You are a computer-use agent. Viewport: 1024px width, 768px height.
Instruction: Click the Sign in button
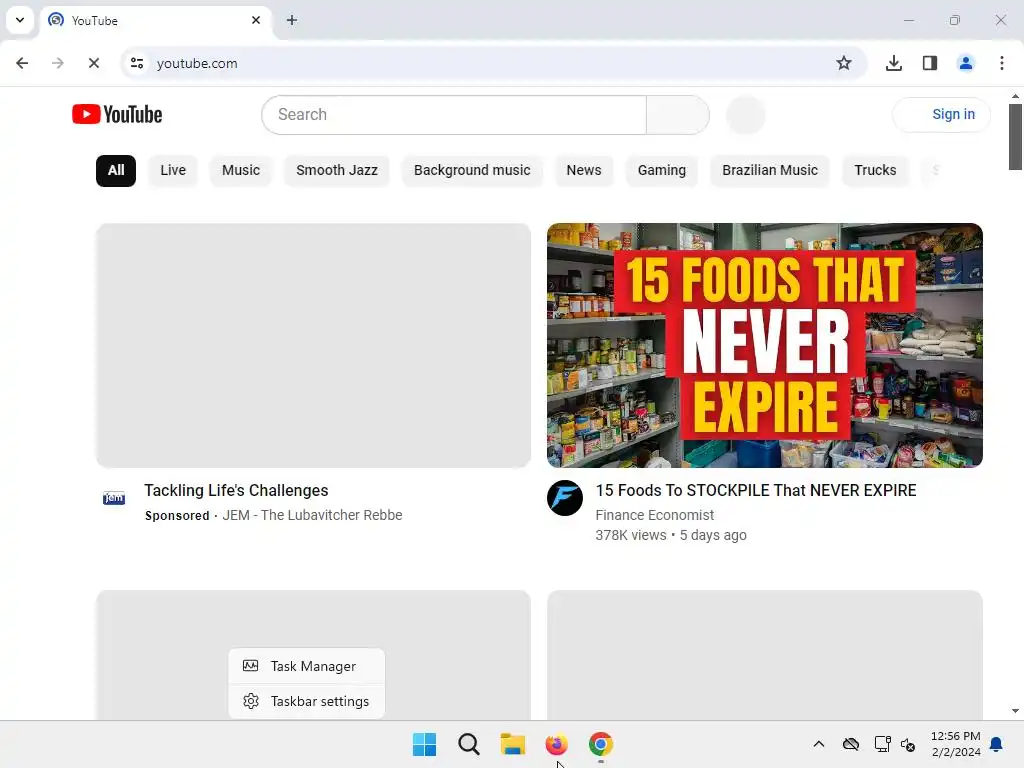(942, 114)
